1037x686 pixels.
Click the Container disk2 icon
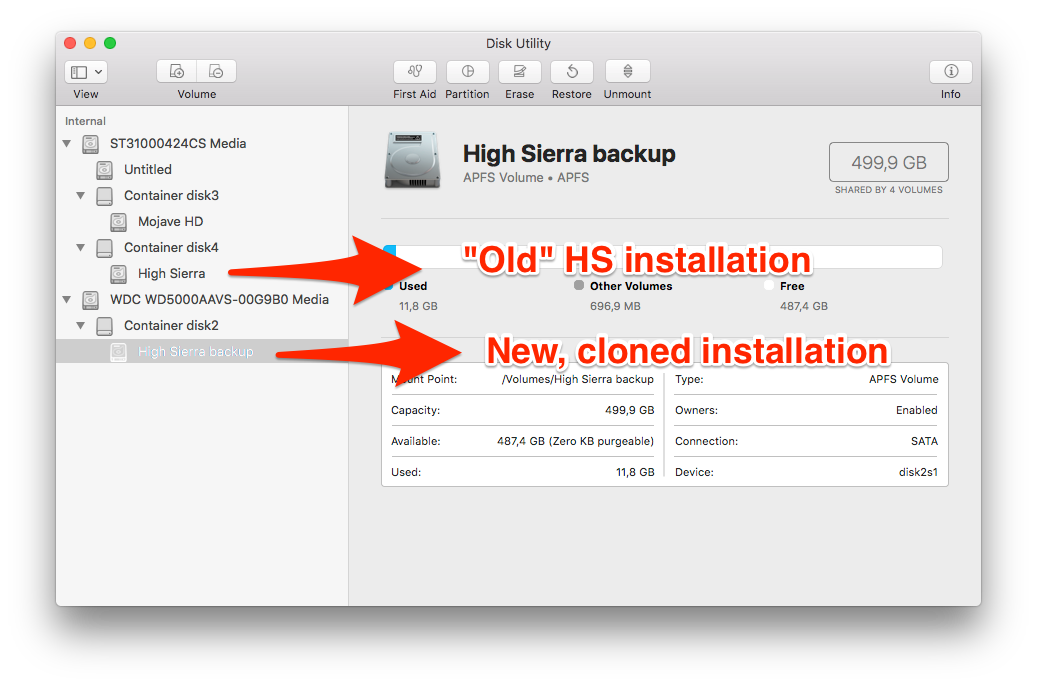coord(104,325)
